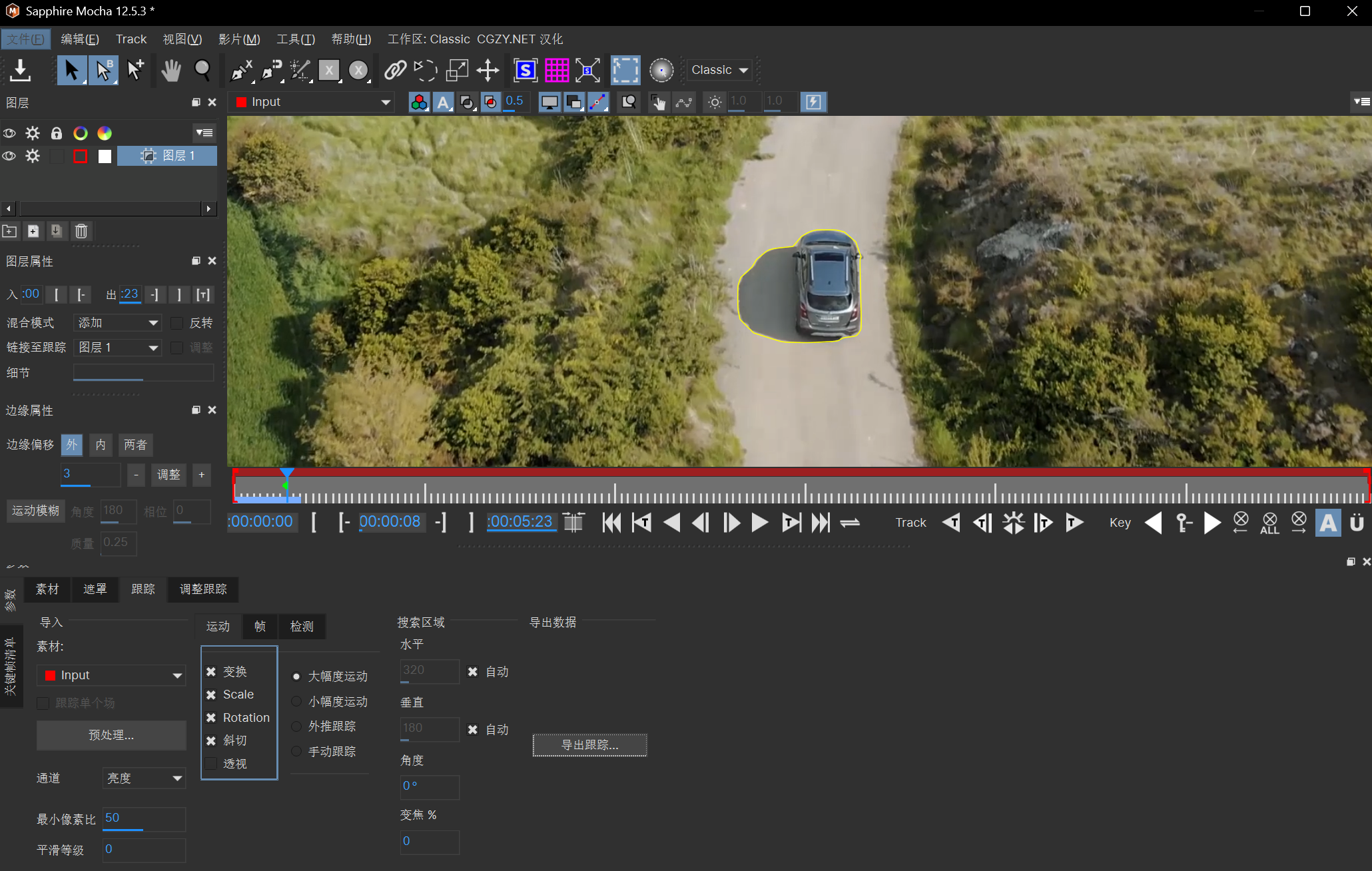Image resolution: width=1372 pixels, height=871 pixels.
Task: Expand the 混合模式 添加 dropdown
Action: click(x=118, y=323)
